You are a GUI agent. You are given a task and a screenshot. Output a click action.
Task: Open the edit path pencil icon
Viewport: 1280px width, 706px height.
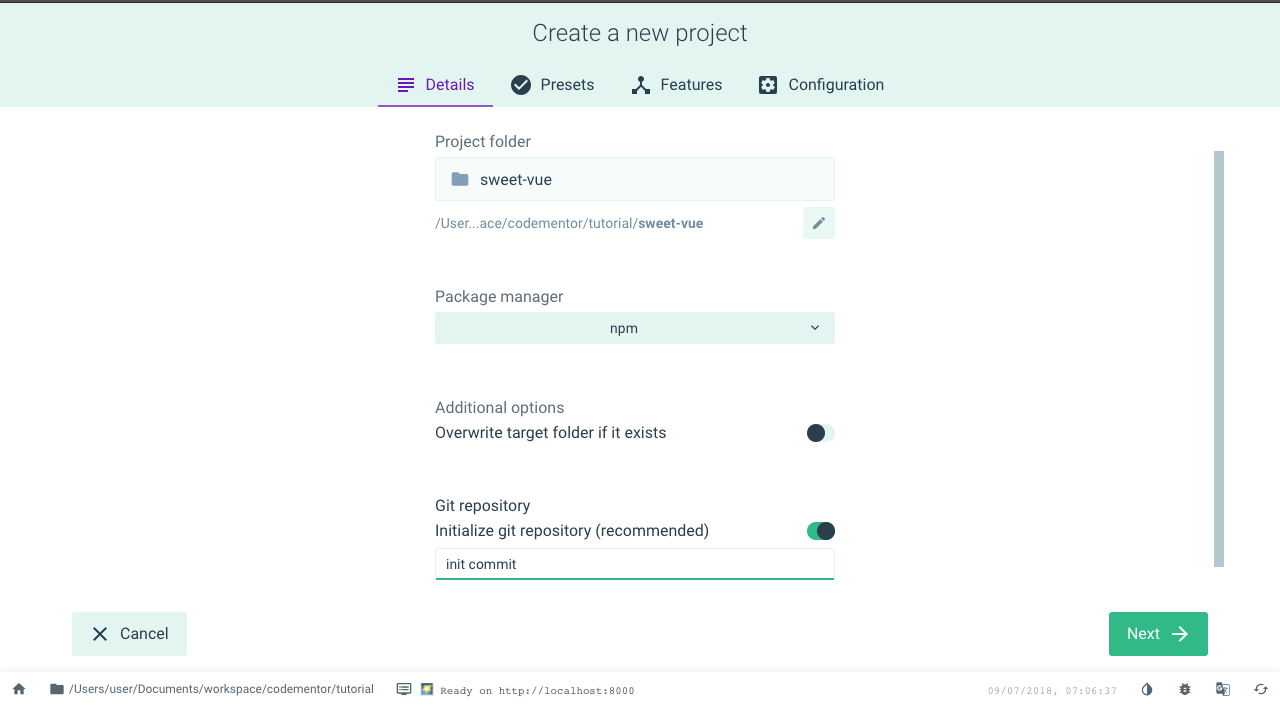click(818, 223)
